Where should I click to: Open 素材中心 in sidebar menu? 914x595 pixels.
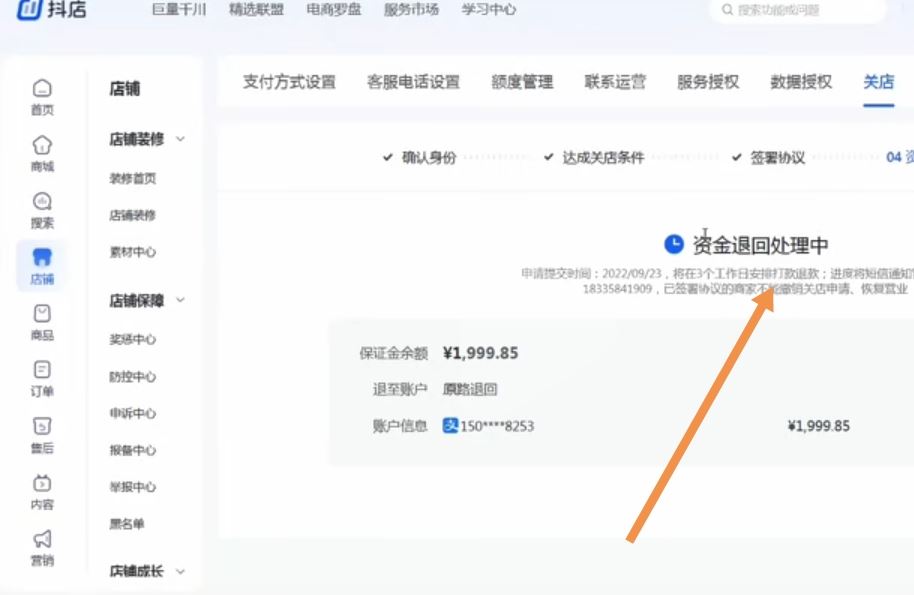[132, 252]
